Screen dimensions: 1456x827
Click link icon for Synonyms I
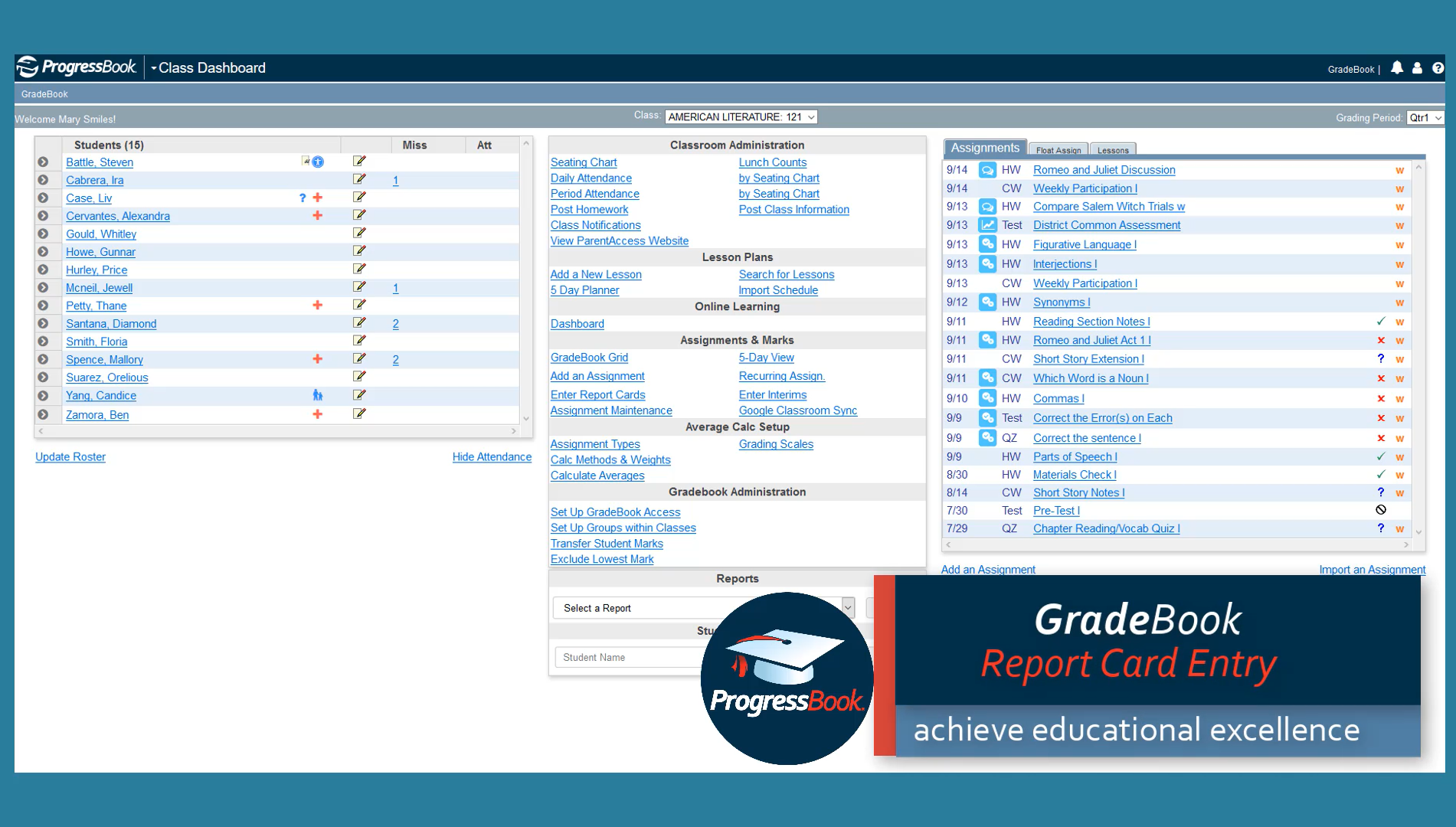(x=988, y=302)
